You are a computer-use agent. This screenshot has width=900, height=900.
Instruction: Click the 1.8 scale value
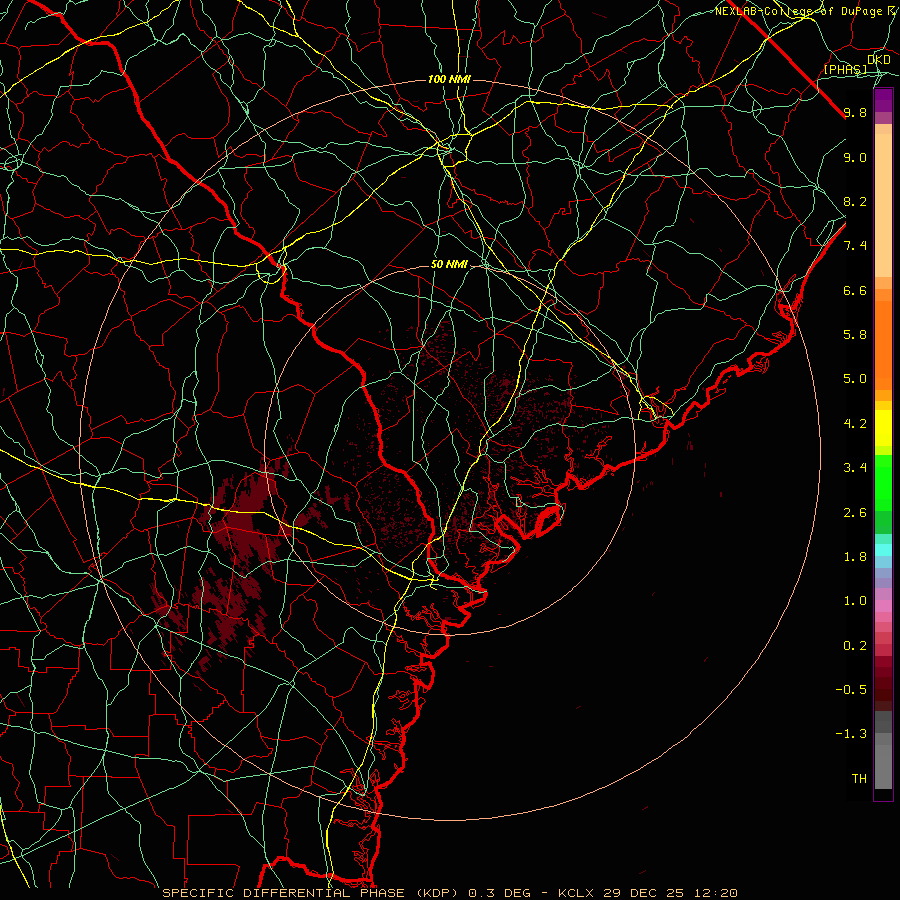855,556
